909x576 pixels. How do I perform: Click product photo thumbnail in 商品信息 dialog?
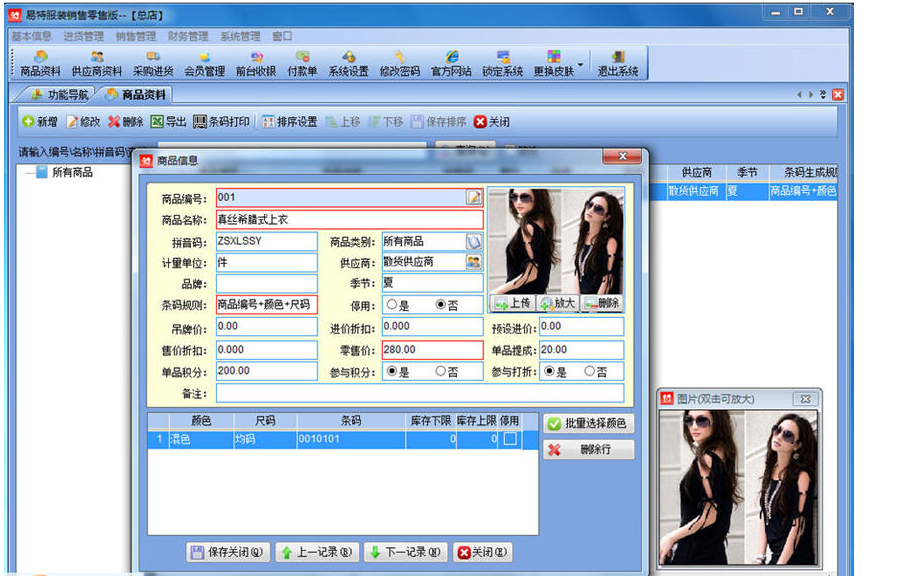(x=557, y=241)
